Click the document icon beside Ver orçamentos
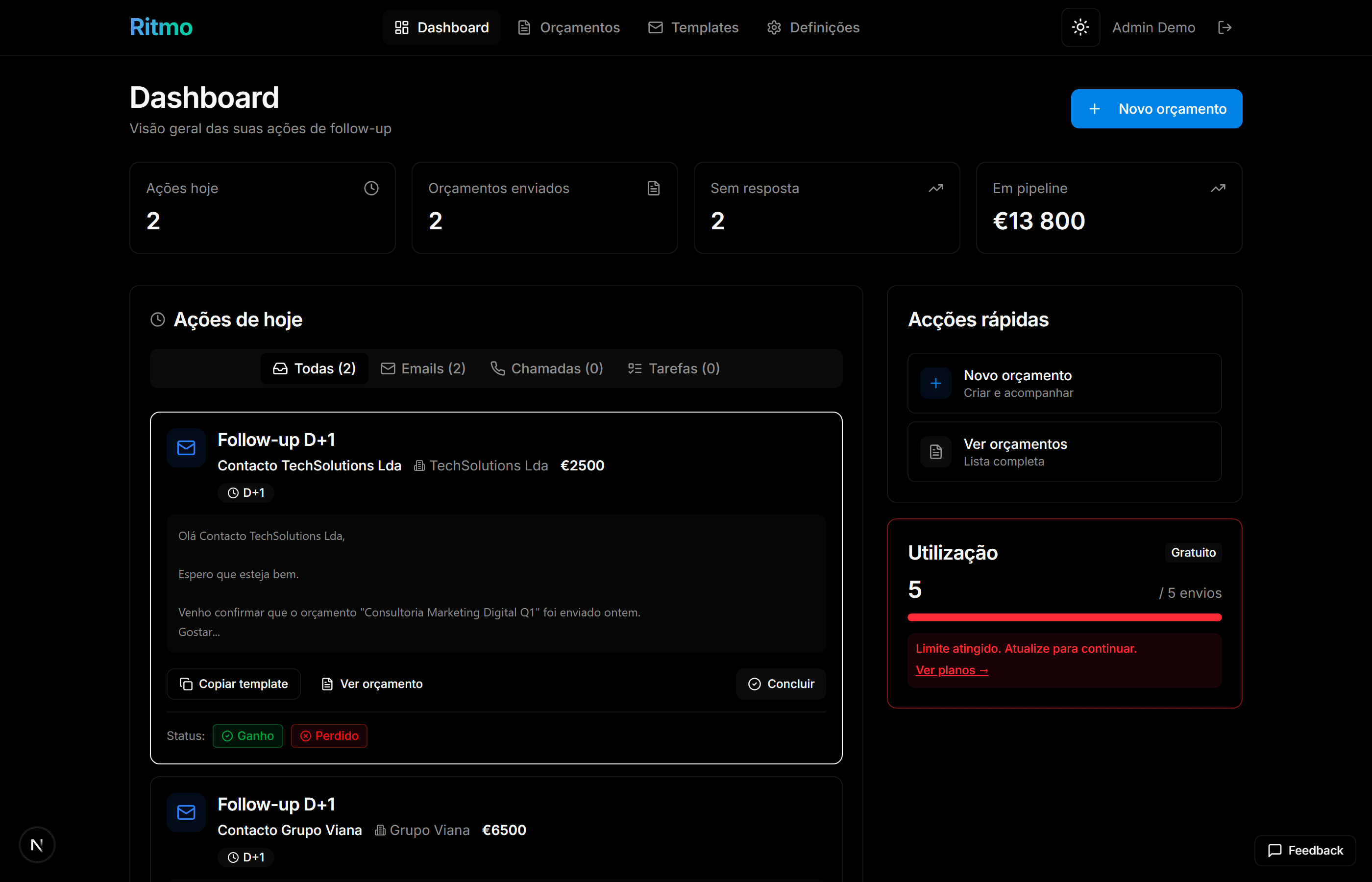This screenshot has width=1372, height=882. coord(936,452)
